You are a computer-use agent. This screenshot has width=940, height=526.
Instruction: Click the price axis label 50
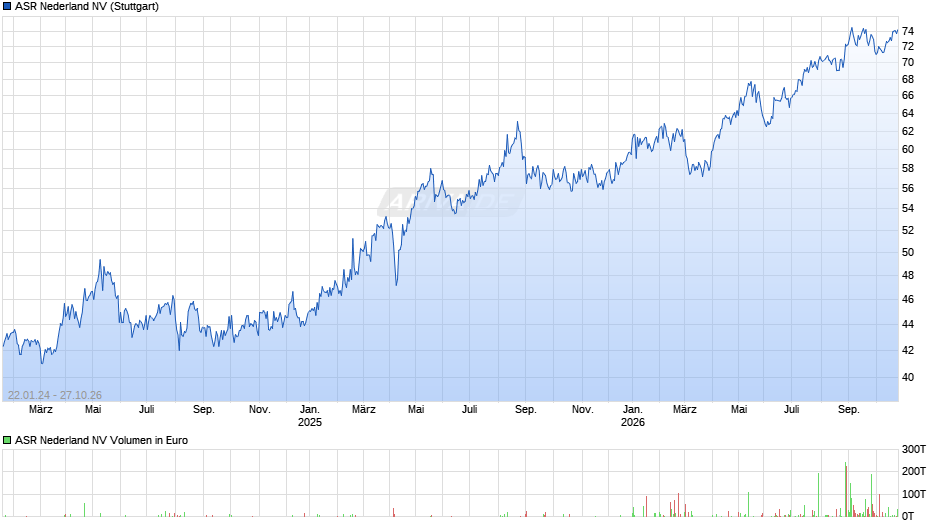click(908, 253)
